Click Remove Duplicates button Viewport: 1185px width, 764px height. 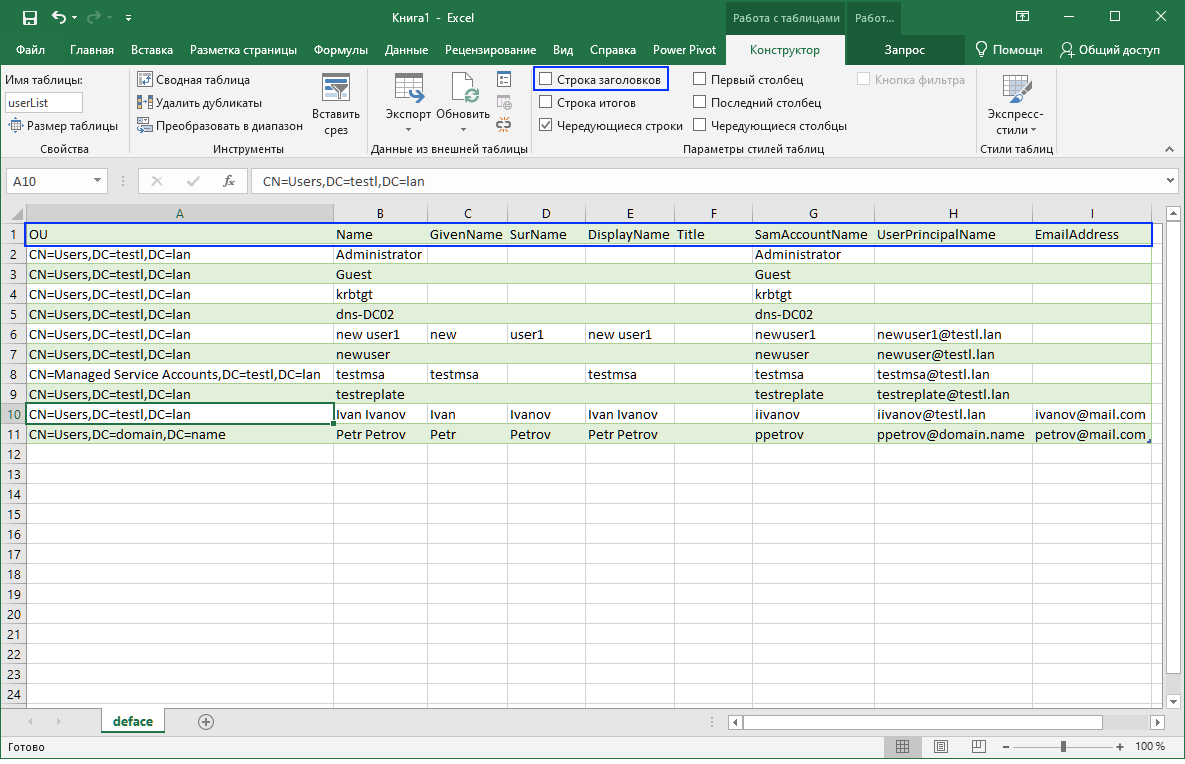(x=199, y=102)
